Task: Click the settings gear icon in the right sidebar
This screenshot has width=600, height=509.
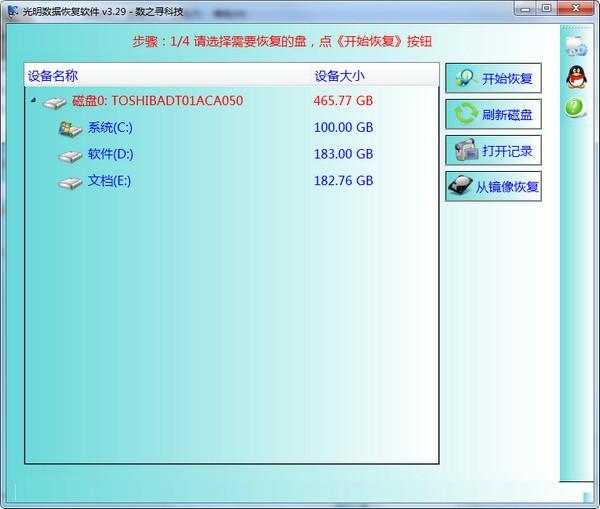Action: (x=577, y=46)
